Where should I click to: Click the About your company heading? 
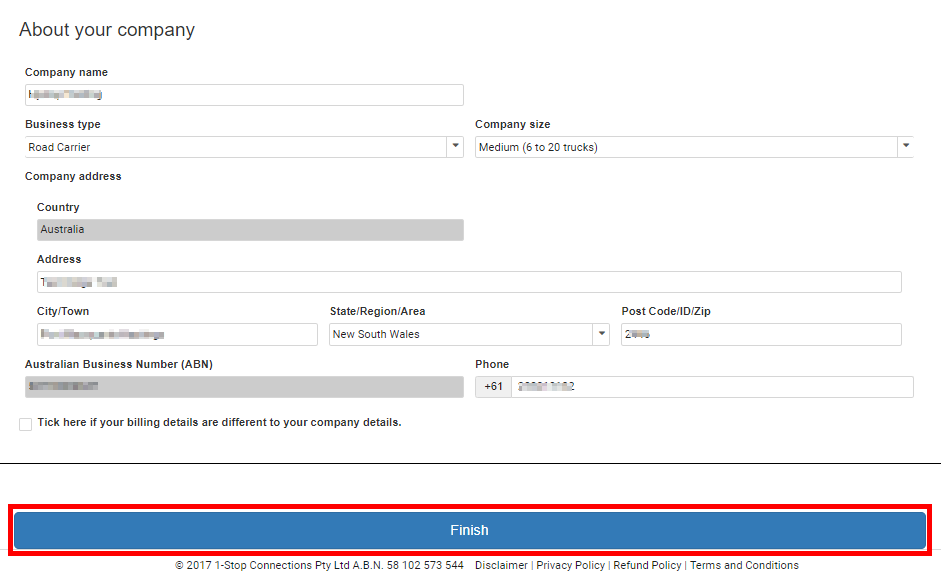coord(107,30)
